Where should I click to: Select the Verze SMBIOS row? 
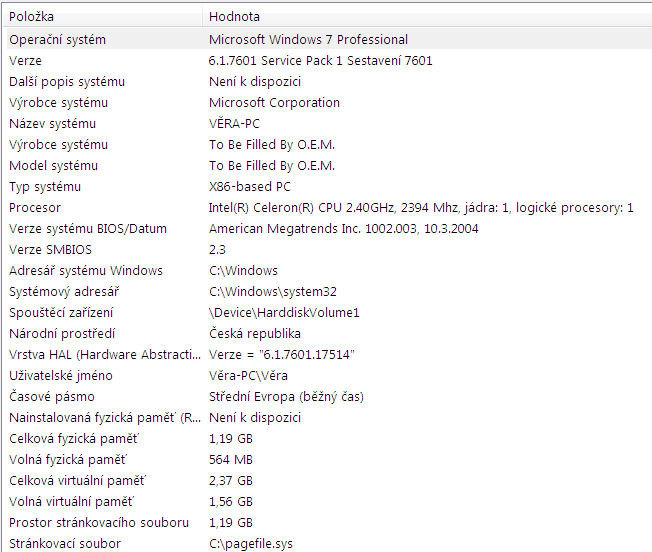[x=329, y=249]
